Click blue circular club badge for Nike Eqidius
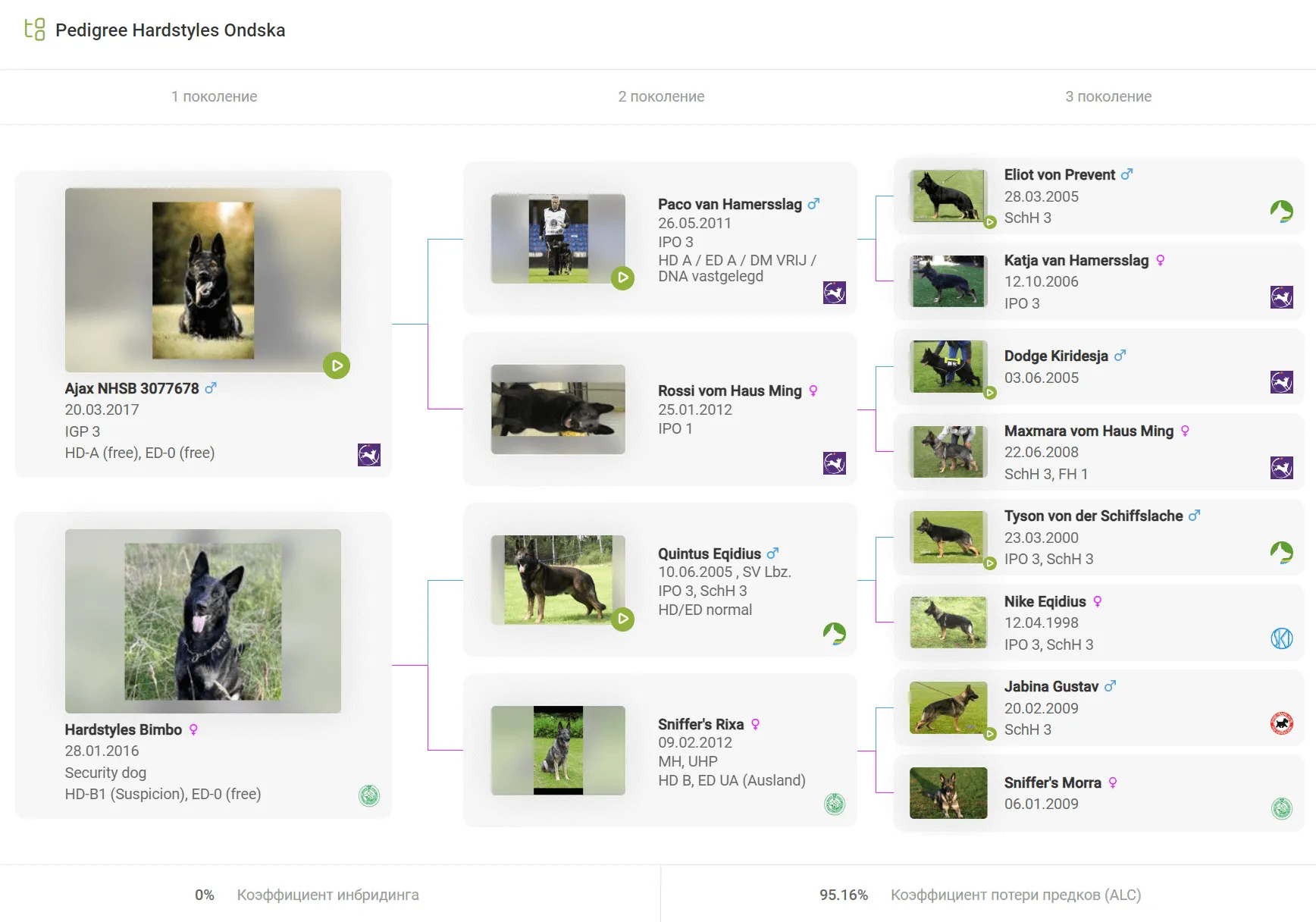Viewport: 1316px width, 922px height. [x=1281, y=638]
